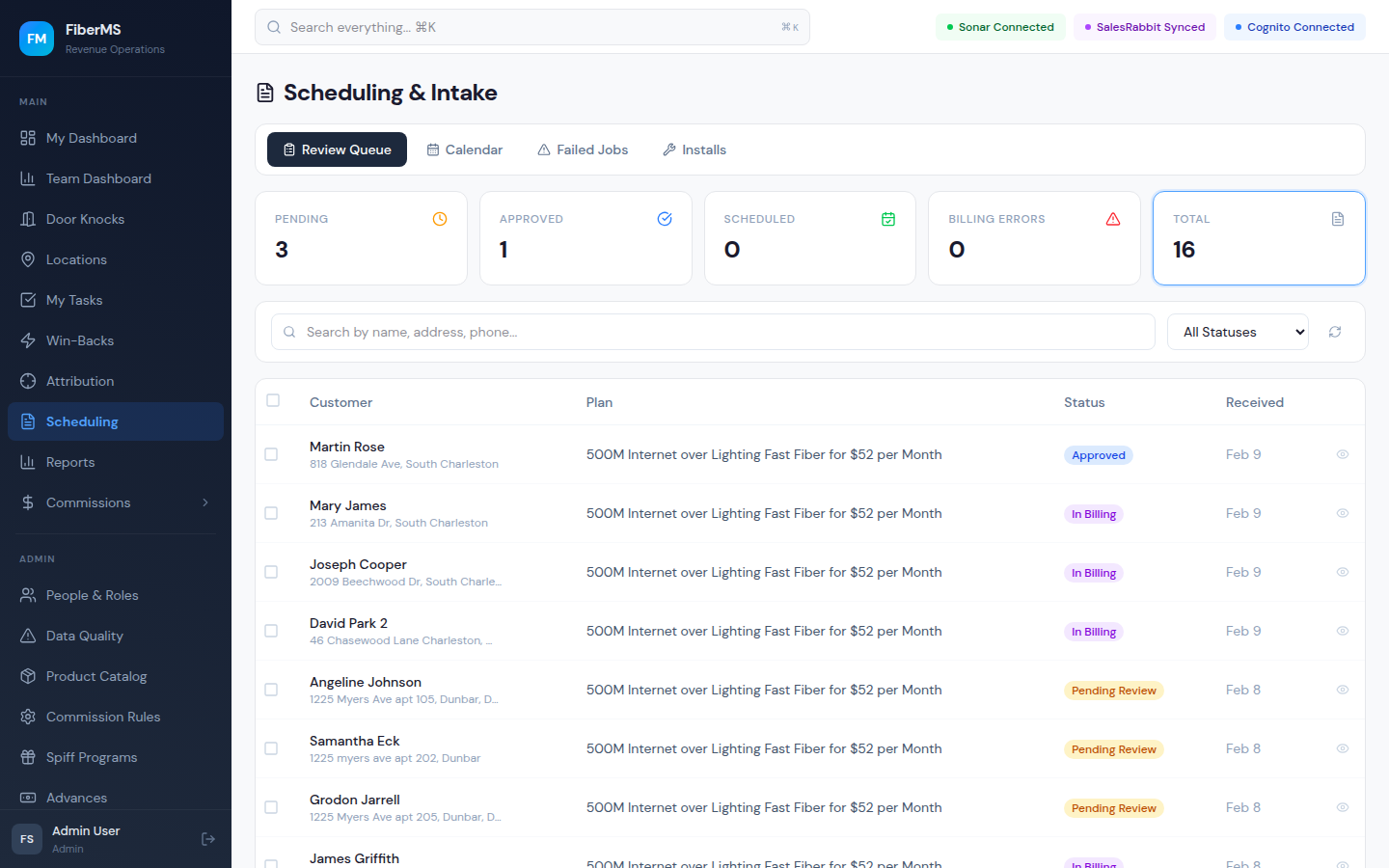Screen dimensions: 1389x868
Task: Click the logout icon next to Admin User
Action: (x=208, y=839)
